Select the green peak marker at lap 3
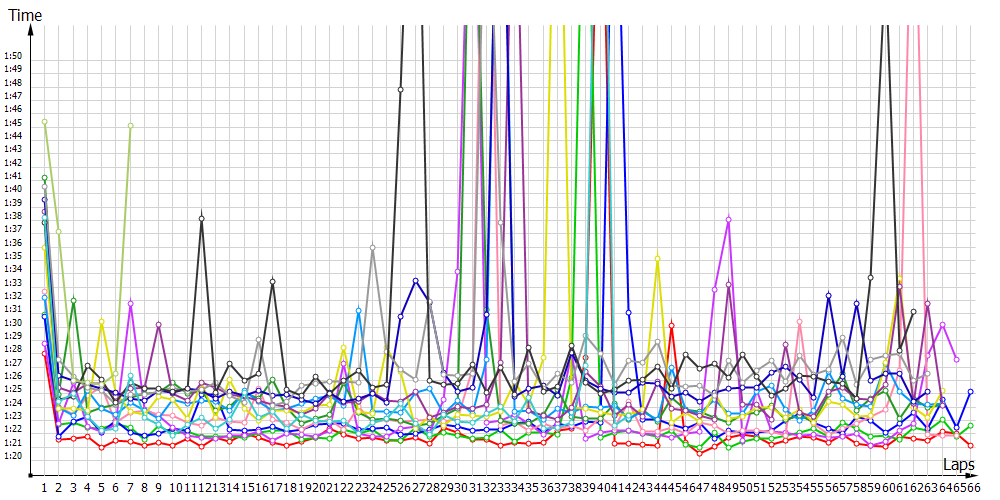The width and height of the screenshot is (1000, 500). pyautogui.click(x=73, y=300)
